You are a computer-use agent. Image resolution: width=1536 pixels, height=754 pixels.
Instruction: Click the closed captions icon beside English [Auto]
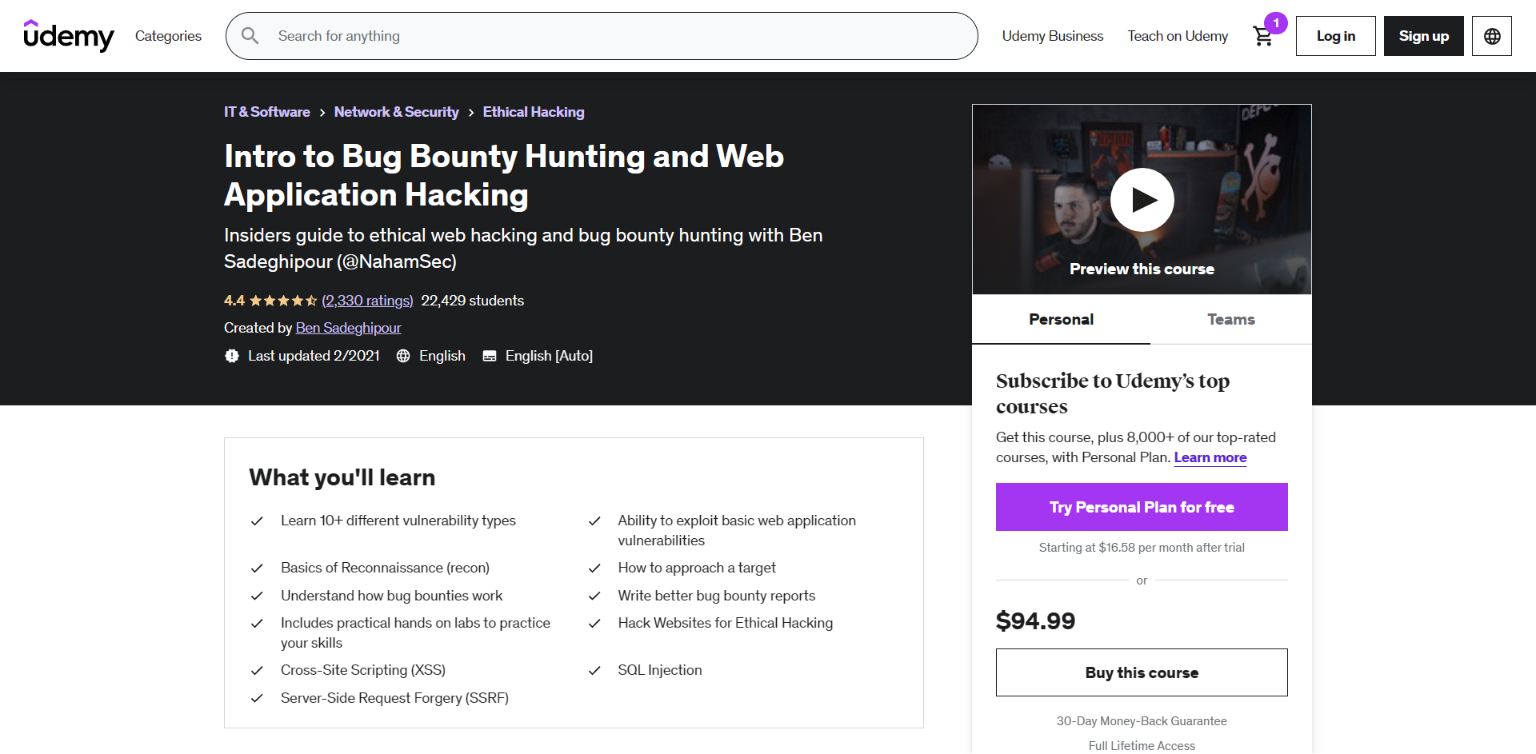[489, 355]
